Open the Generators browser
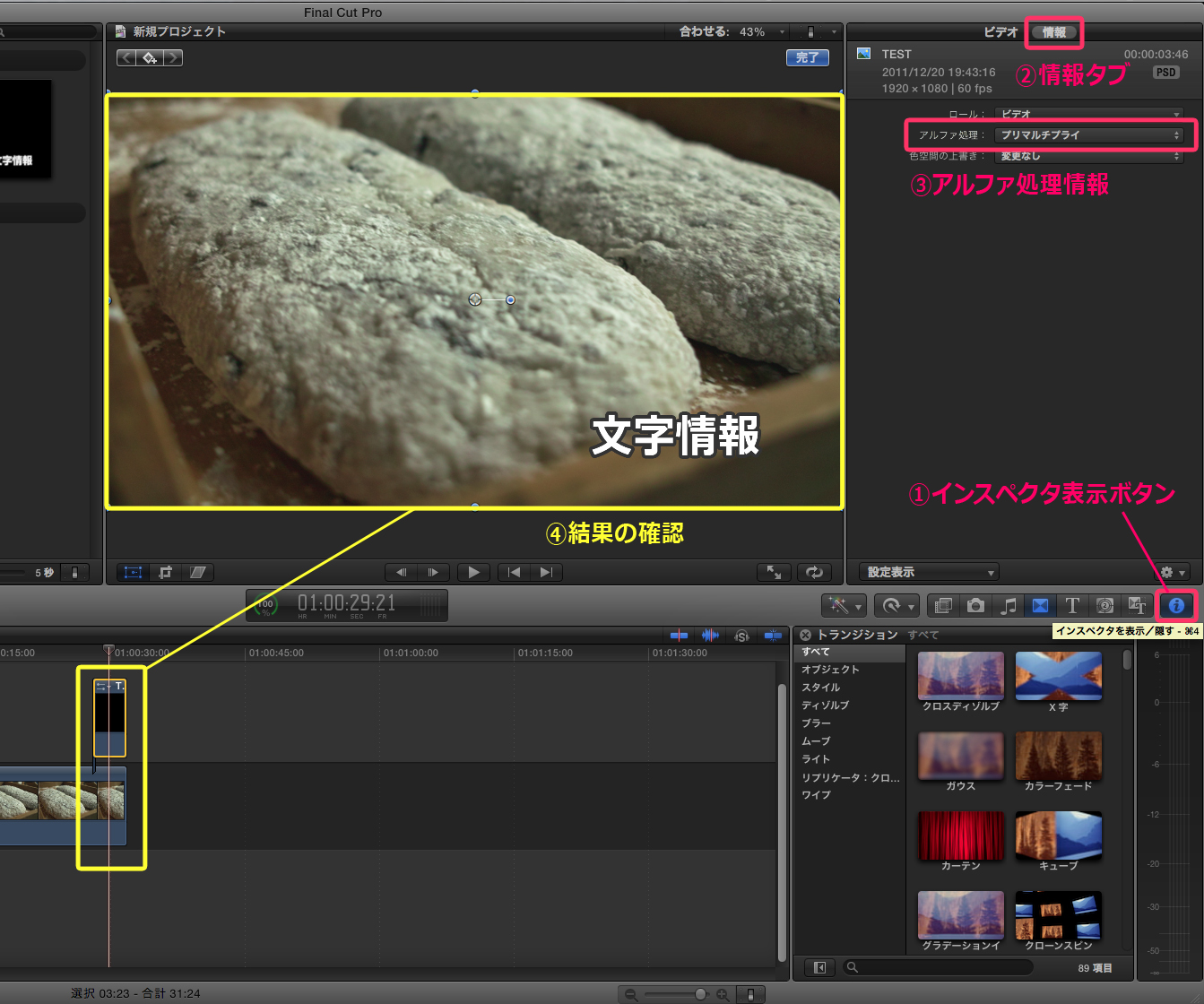The width and height of the screenshot is (1204, 1004). tap(1104, 606)
